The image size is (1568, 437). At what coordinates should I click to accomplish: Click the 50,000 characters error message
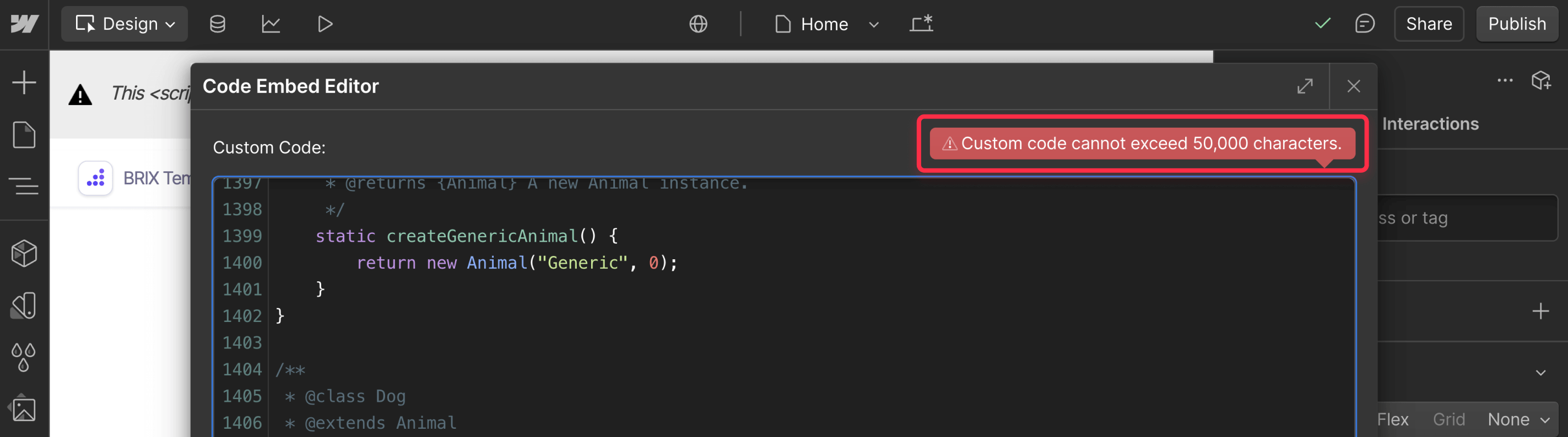[x=1142, y=144]
